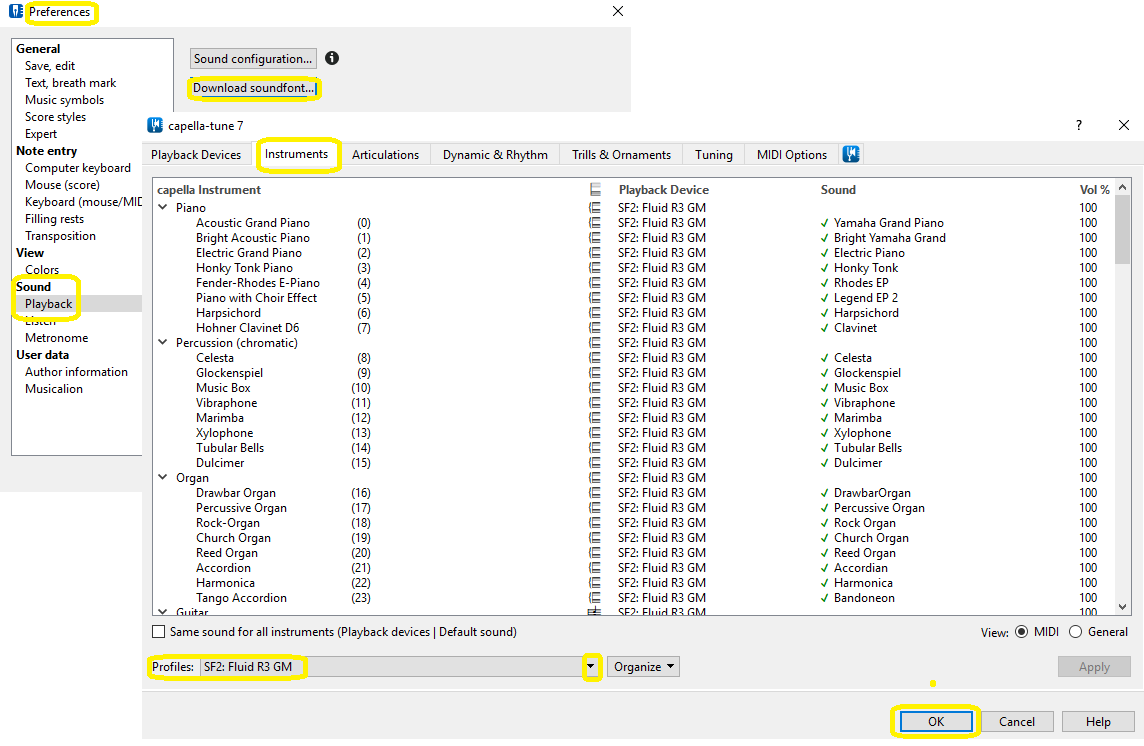
Task: Click the scroll up arrow of instrument list
Action: [1123, 187]
